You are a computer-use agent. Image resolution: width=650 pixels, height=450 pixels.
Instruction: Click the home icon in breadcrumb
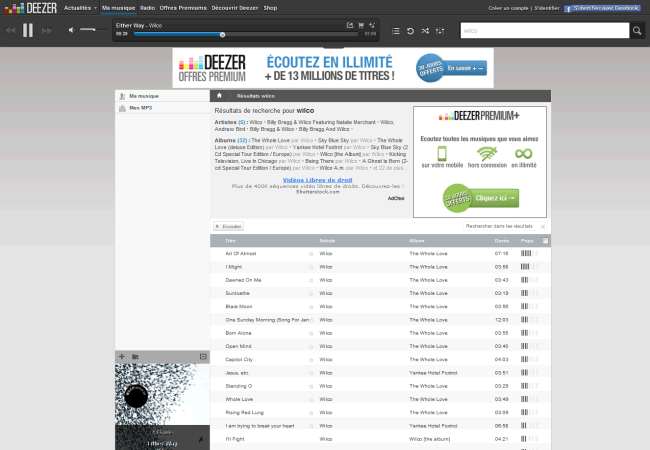pos(219,96)
